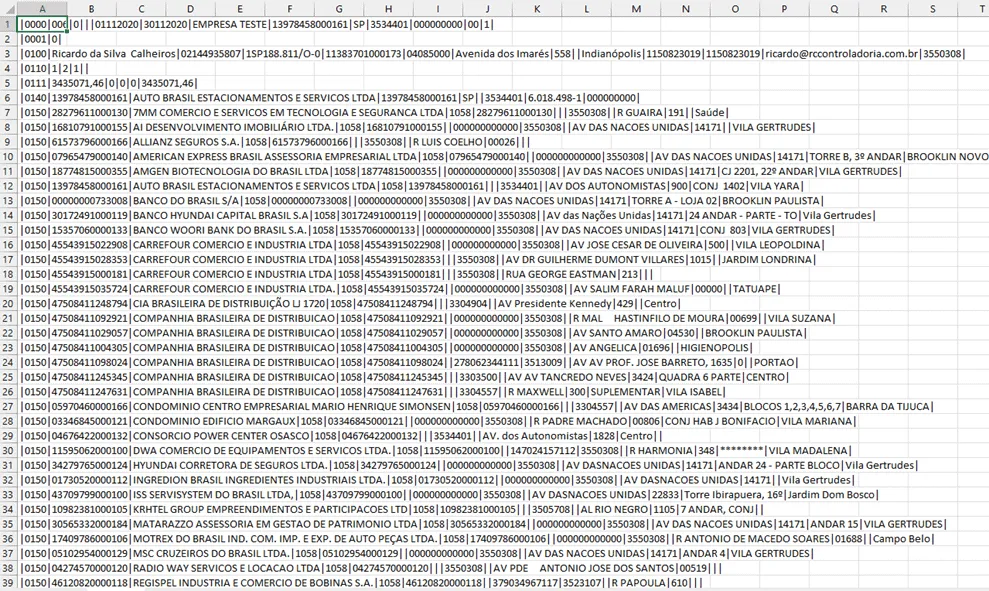Select row 10 header
The width and height of the screenshot is (989, 591).
(x=8, y=156)
